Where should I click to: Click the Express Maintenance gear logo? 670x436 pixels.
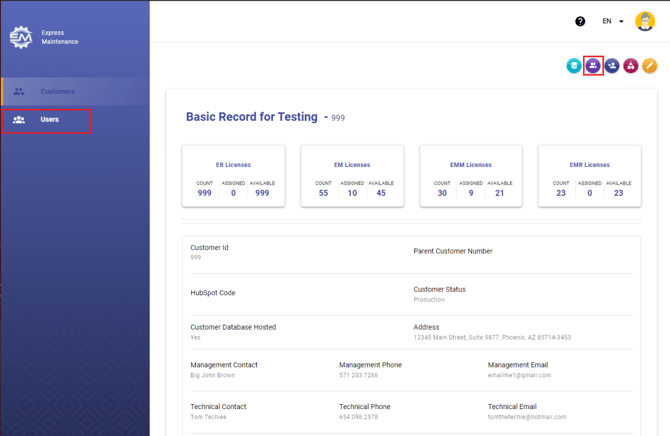click(21, 38)
